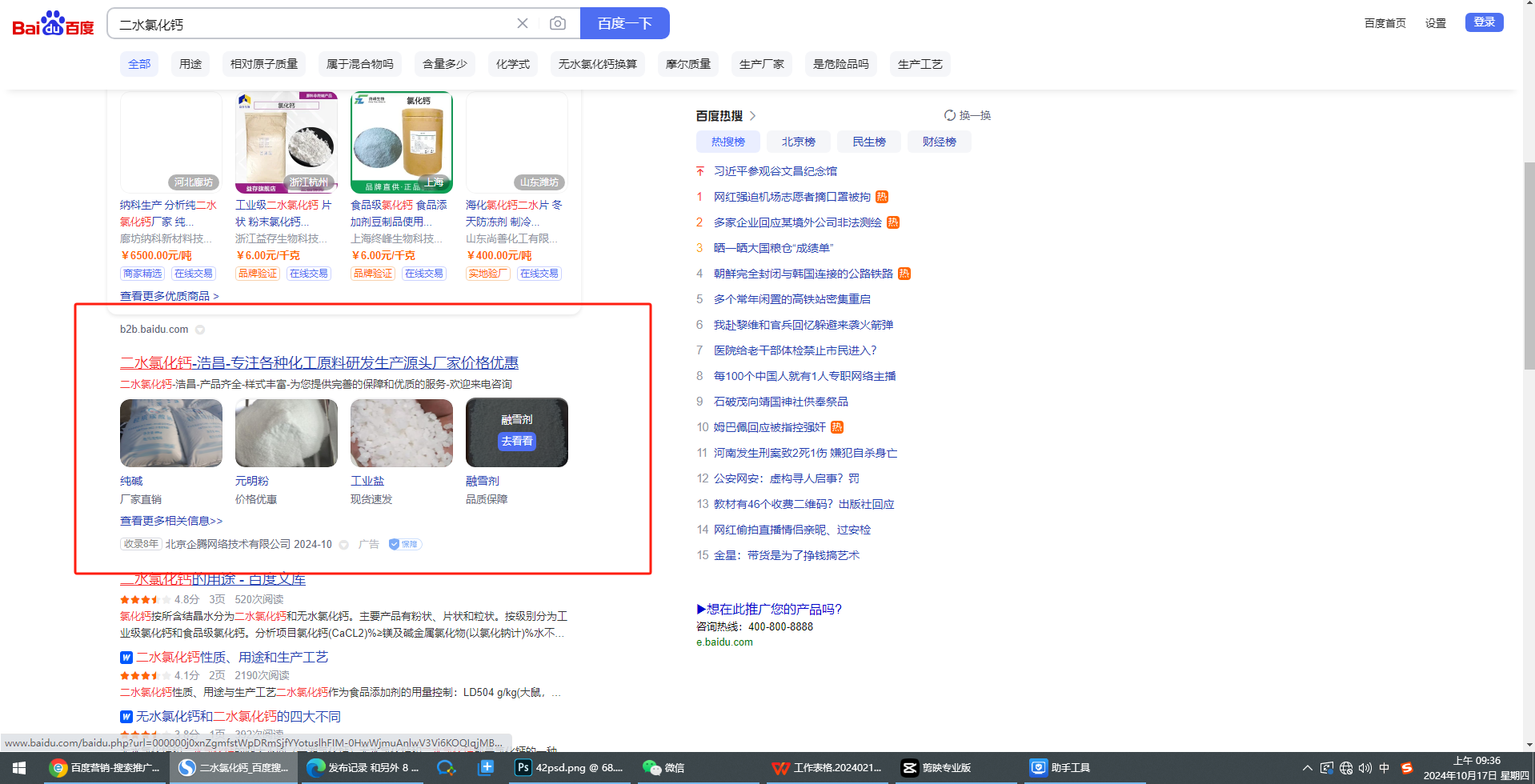Show hidden system tray icons chevron
Image resolution: width=1535 pixels, height=784 pixels.
[x=1308, y=768]
